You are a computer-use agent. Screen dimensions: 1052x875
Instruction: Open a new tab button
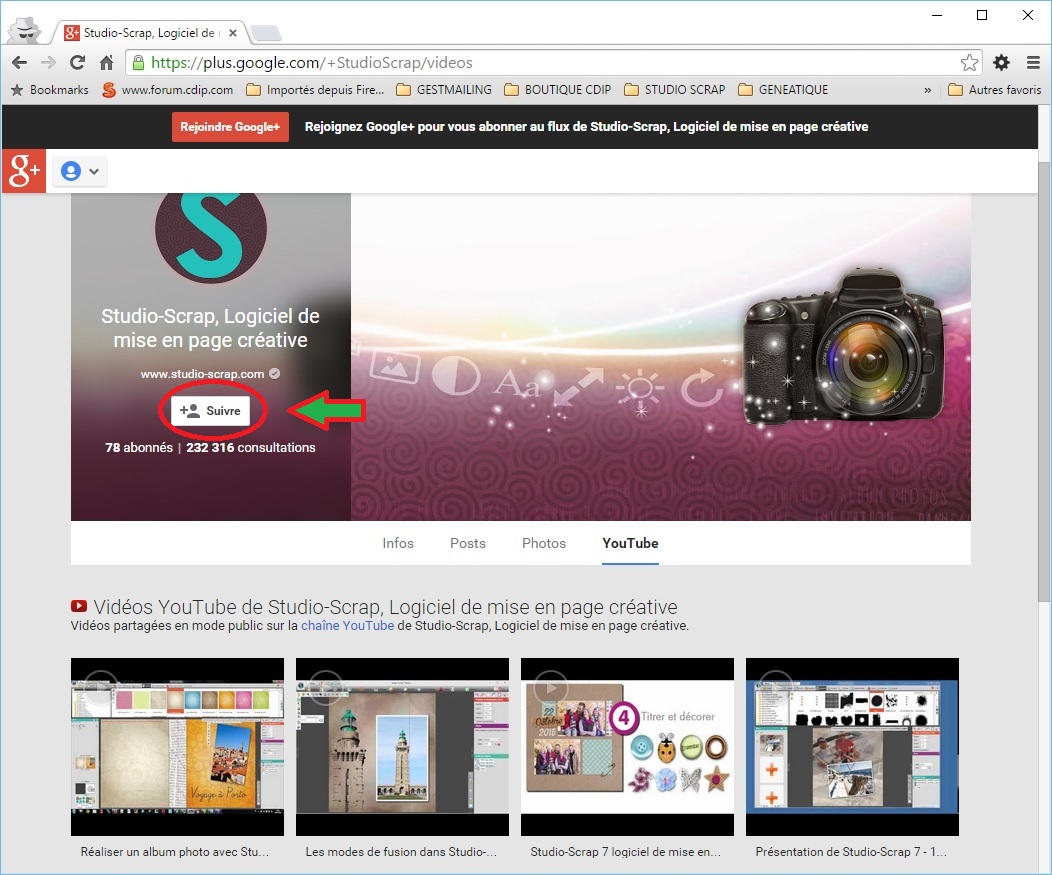click(x=266, y=32)
